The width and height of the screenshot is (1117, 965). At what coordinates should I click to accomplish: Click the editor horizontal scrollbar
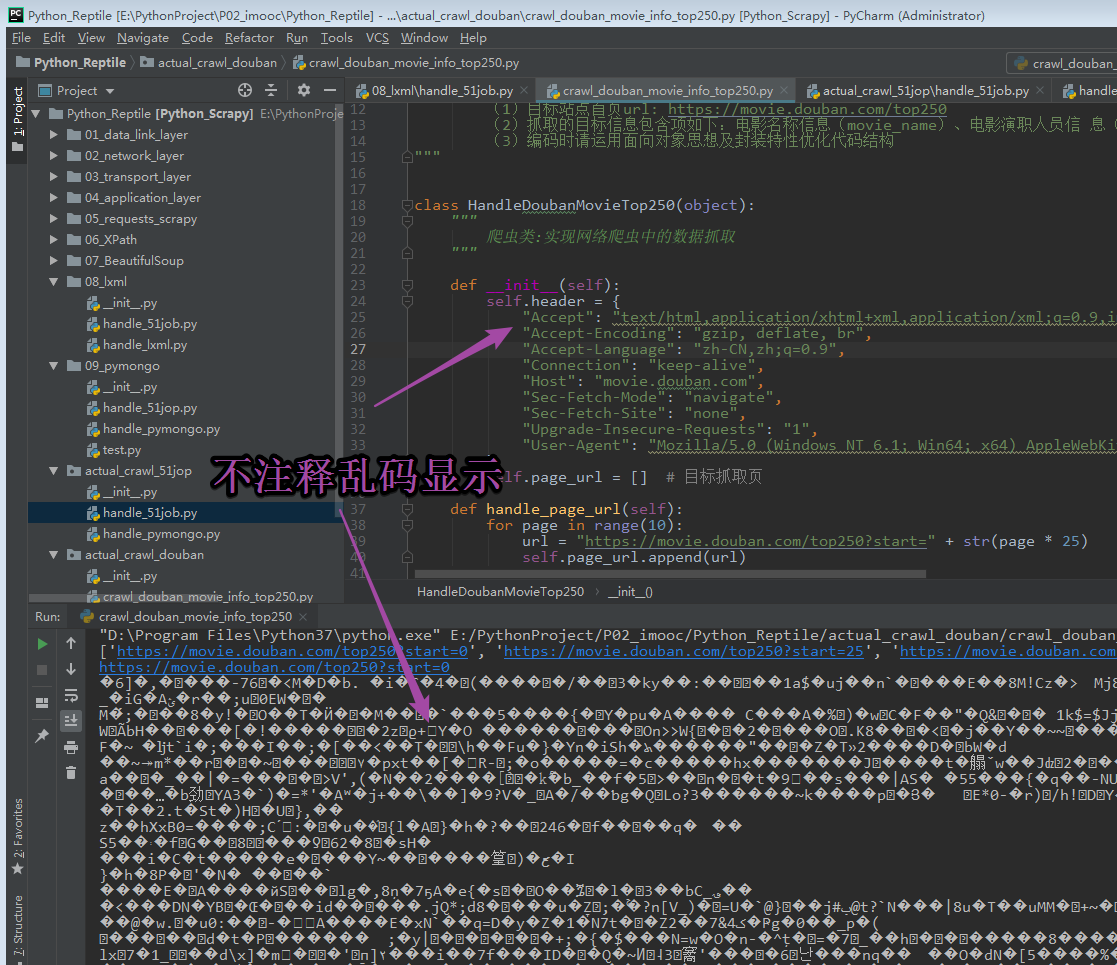tap(670, 573)
